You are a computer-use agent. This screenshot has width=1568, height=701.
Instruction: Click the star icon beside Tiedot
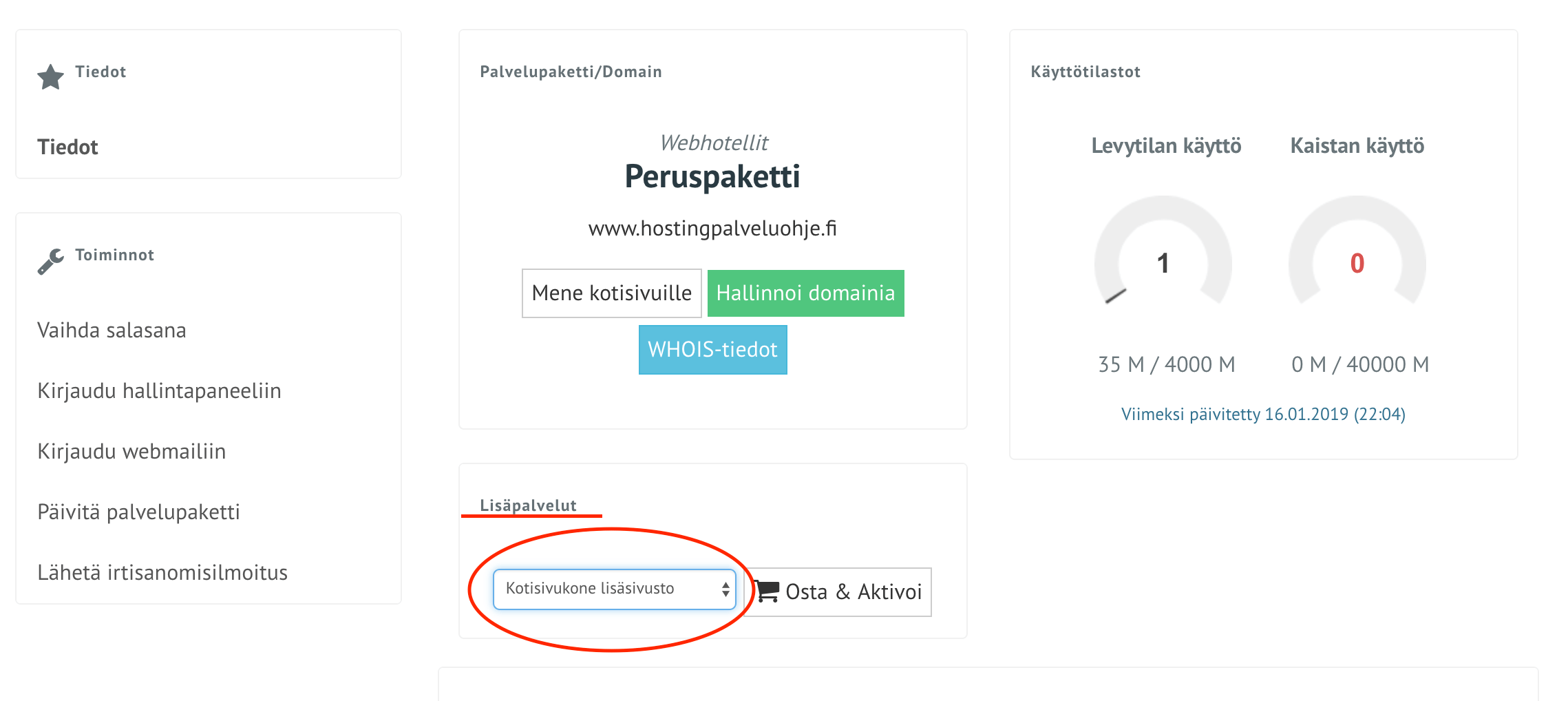[50, 76]
